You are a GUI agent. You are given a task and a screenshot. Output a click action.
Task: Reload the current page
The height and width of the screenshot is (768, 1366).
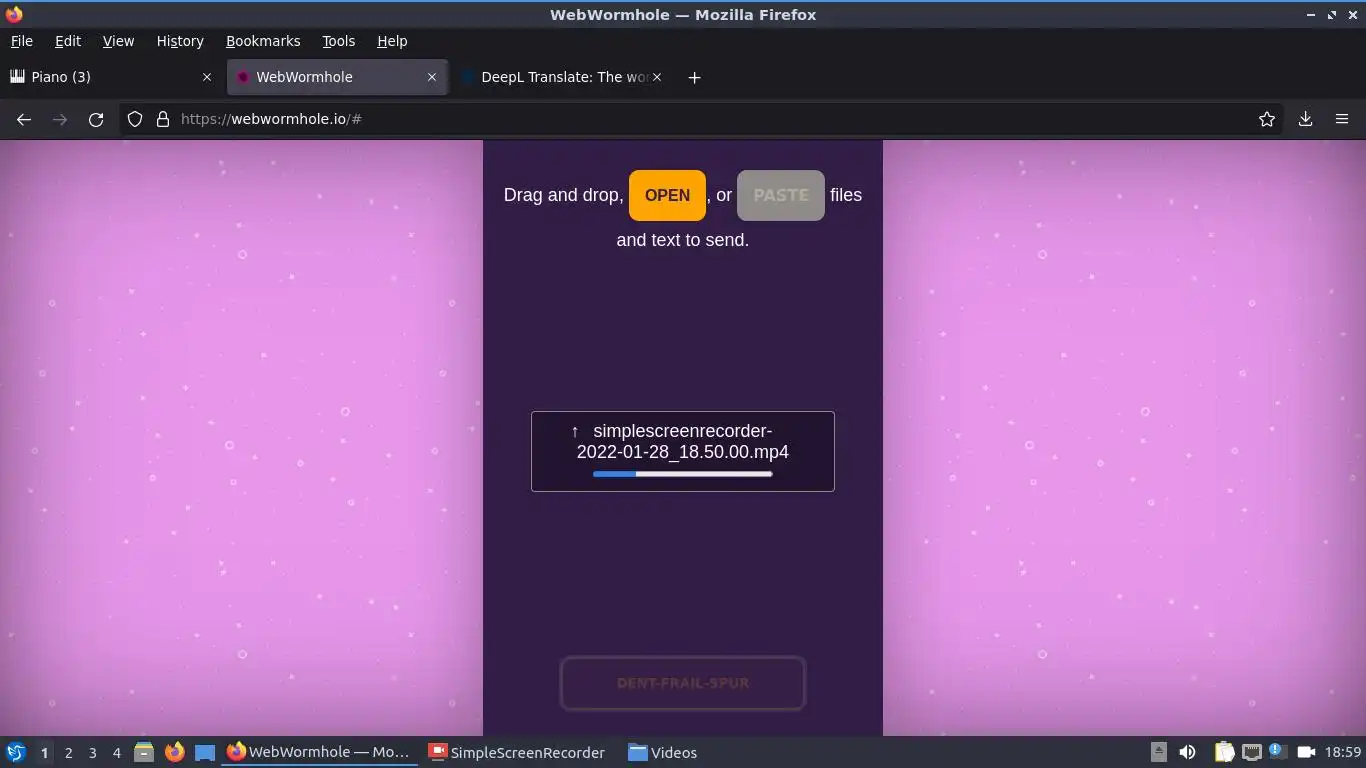[x=96, y=119]
